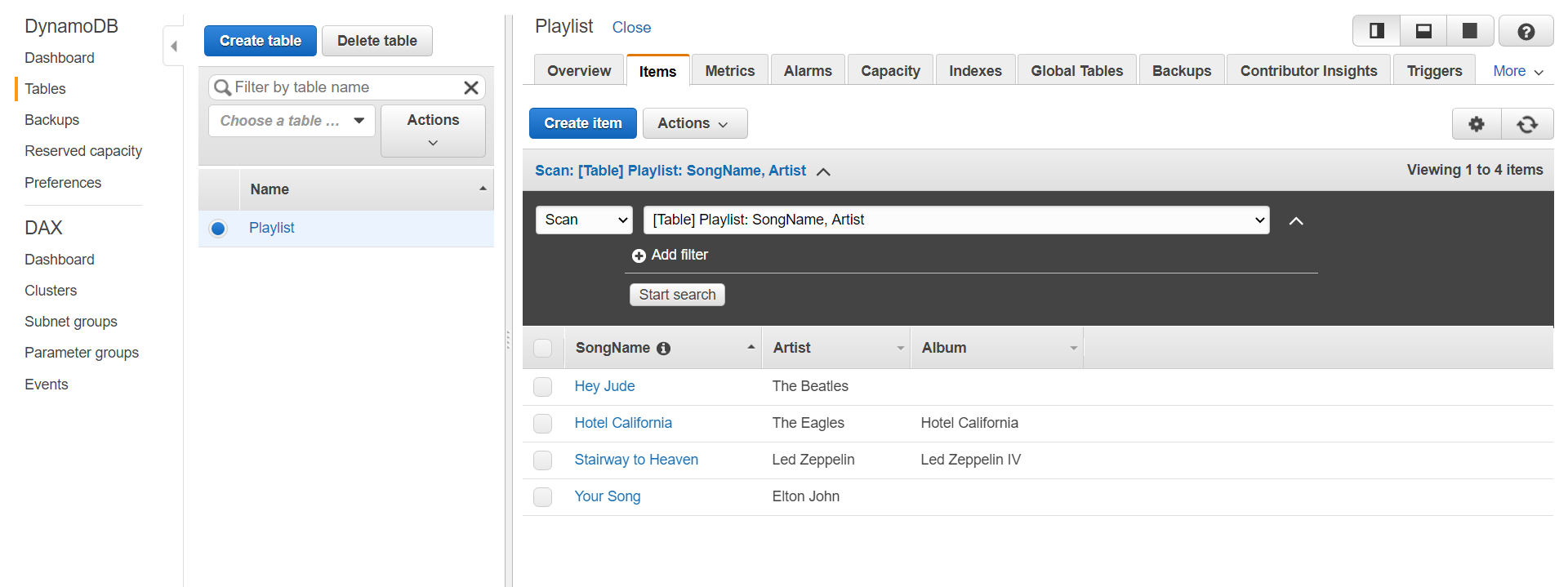Open the Contributor Insights tab
The image size is (1568, 587).
pyautogui.click(x=1308, y=71)
